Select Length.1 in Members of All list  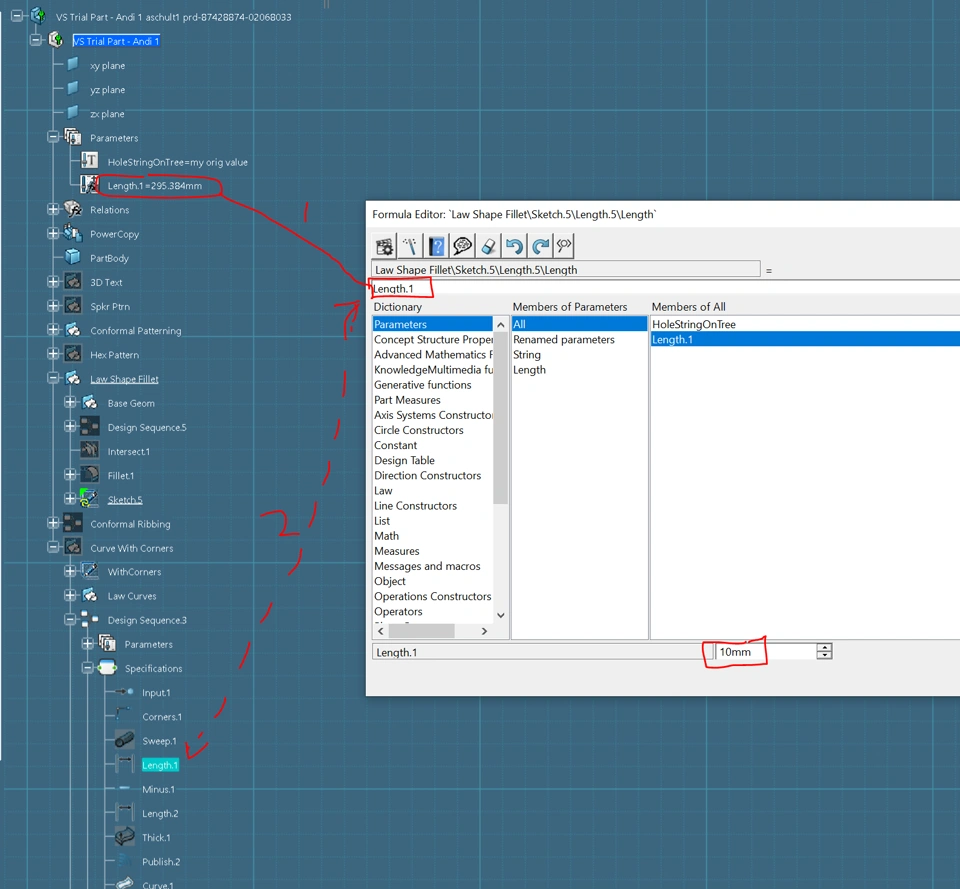click(x=805, y=339)
